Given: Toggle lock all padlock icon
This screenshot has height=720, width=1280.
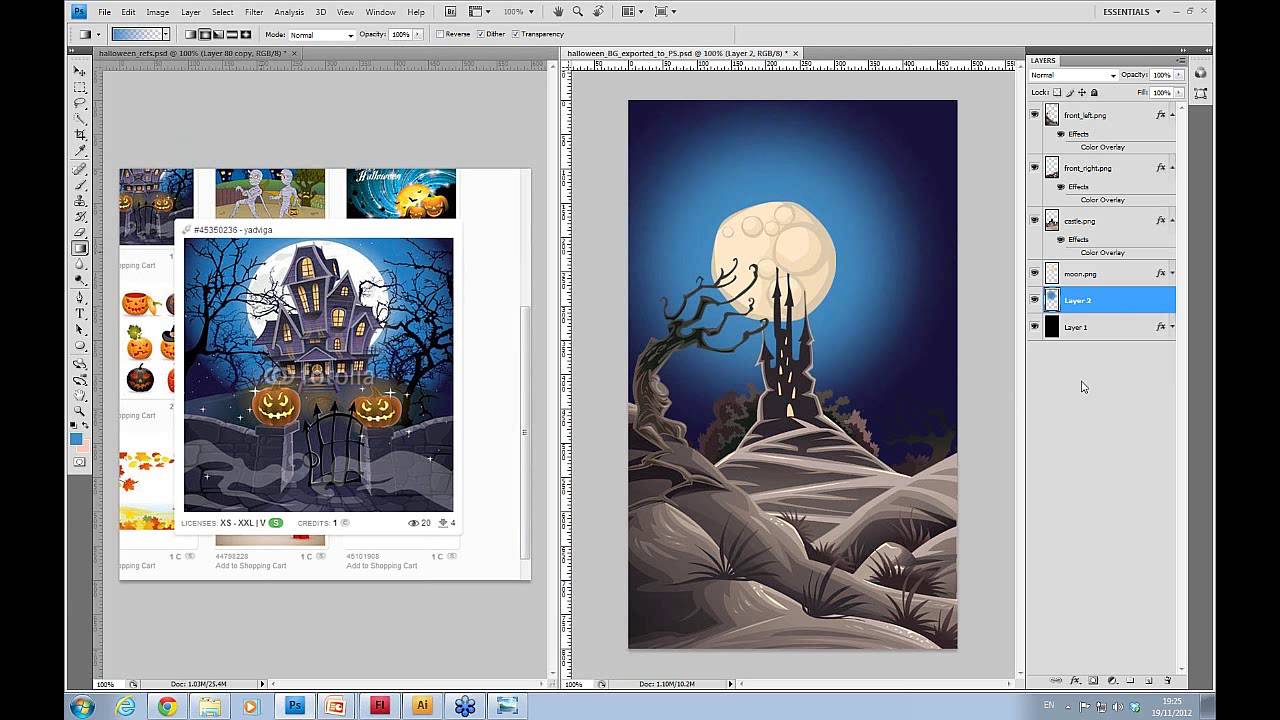Looking at the screenshot, I should (x=1094, y=92).
